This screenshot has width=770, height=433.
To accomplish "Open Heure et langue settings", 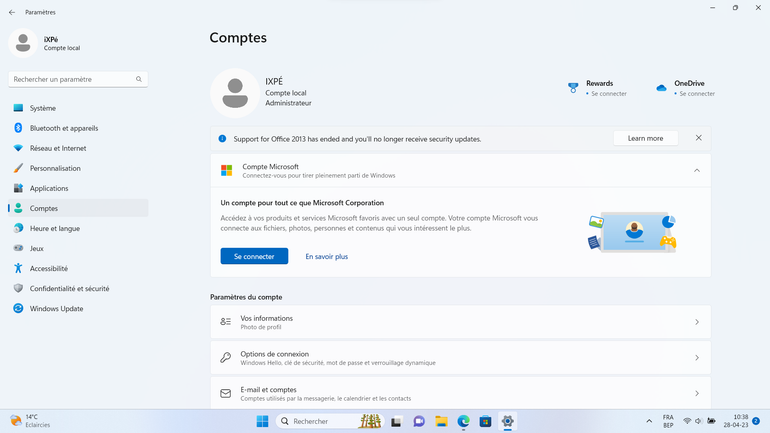I will tap(78, 228).
